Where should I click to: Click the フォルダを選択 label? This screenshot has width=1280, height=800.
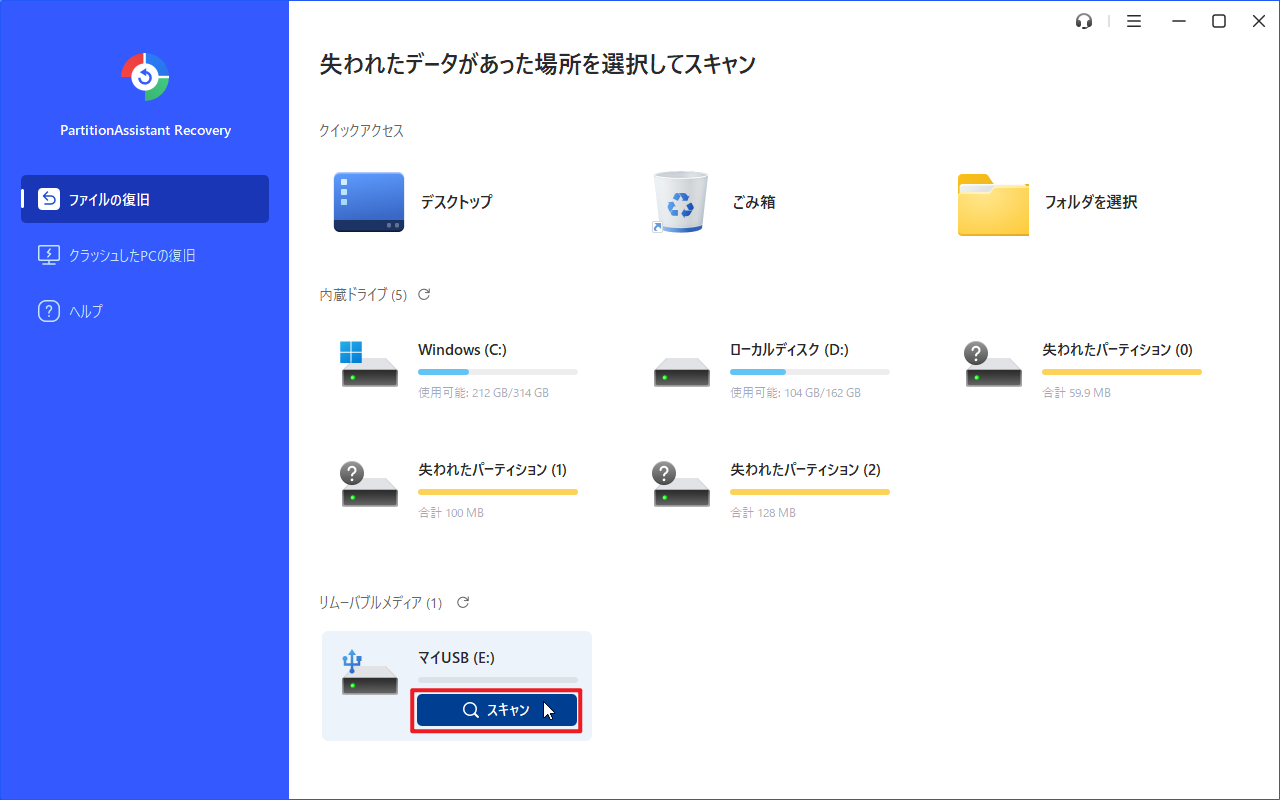pos(1091,202)
